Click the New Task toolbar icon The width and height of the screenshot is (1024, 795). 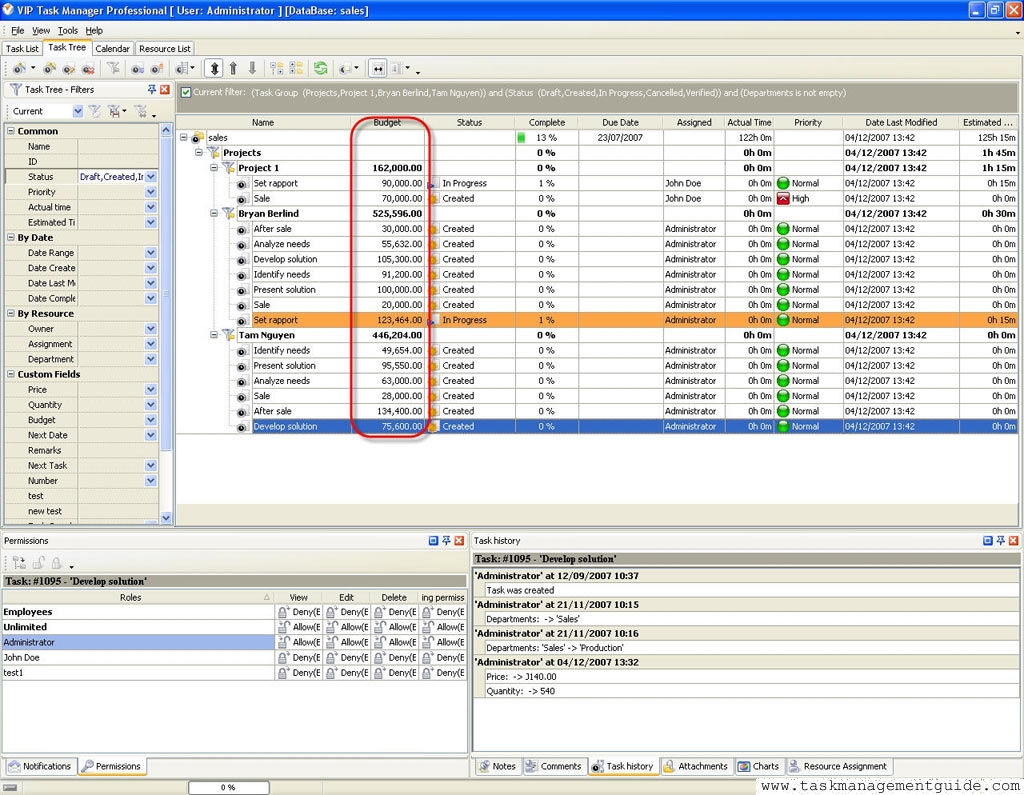[x=19, y=68]
